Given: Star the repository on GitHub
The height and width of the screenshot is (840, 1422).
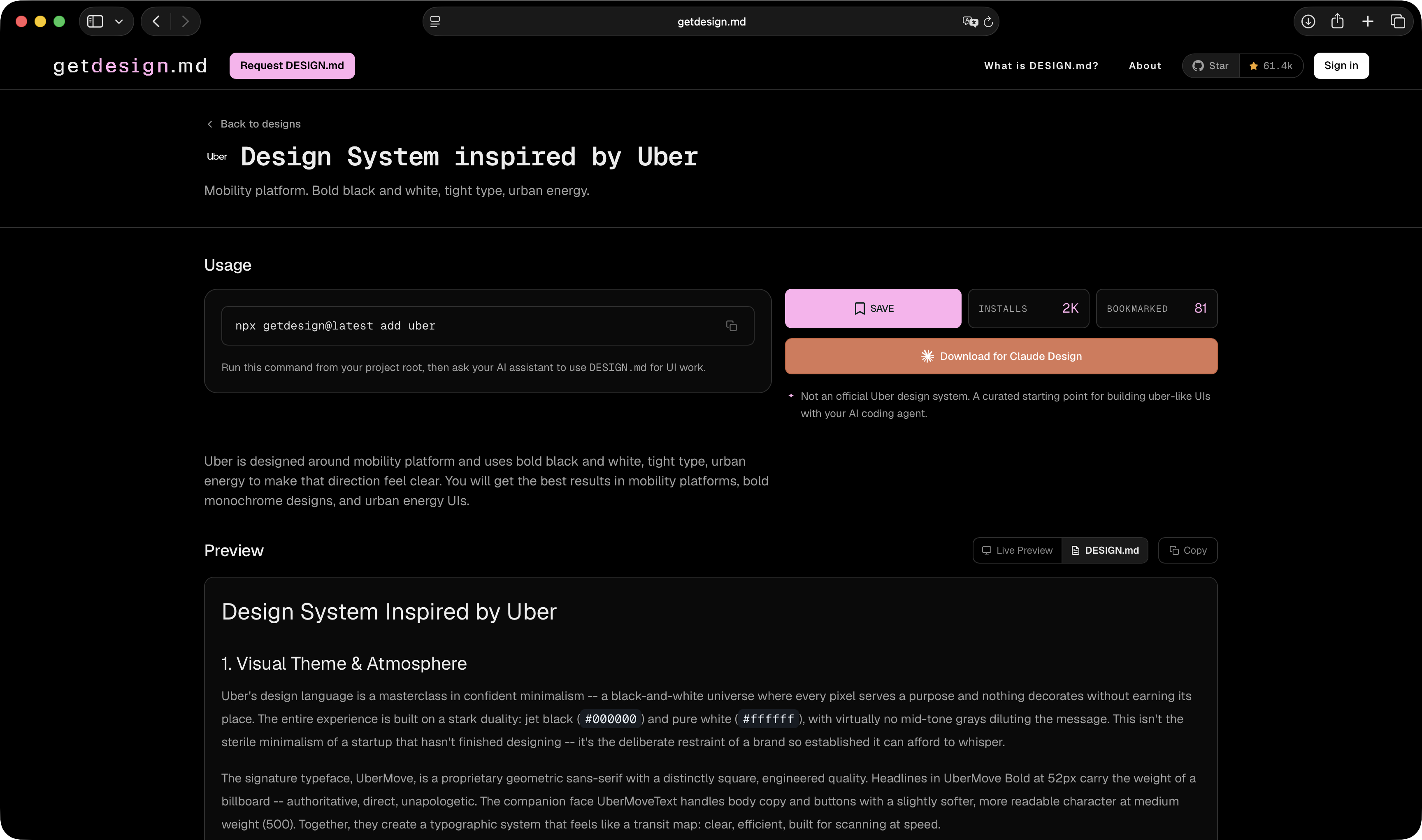Looking at the screenshot, I should (x=1211, y=66).
